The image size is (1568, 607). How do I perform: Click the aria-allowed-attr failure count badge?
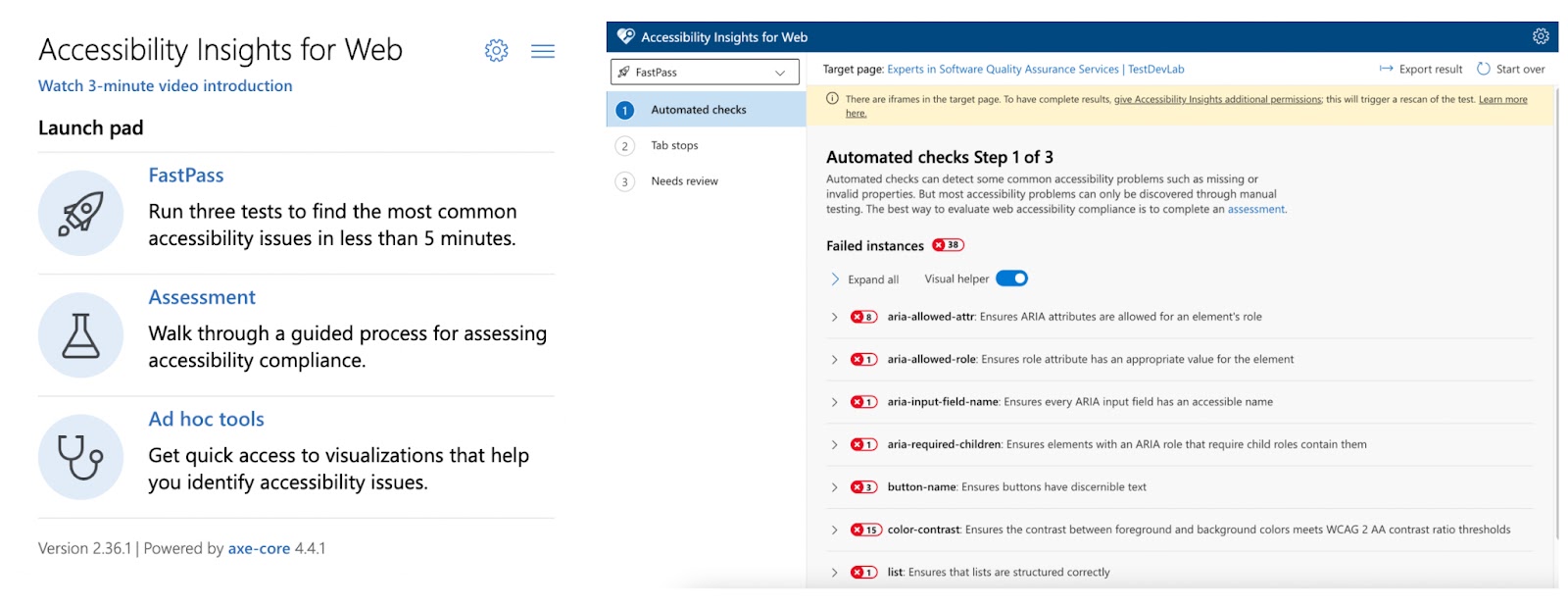(863, 317)
